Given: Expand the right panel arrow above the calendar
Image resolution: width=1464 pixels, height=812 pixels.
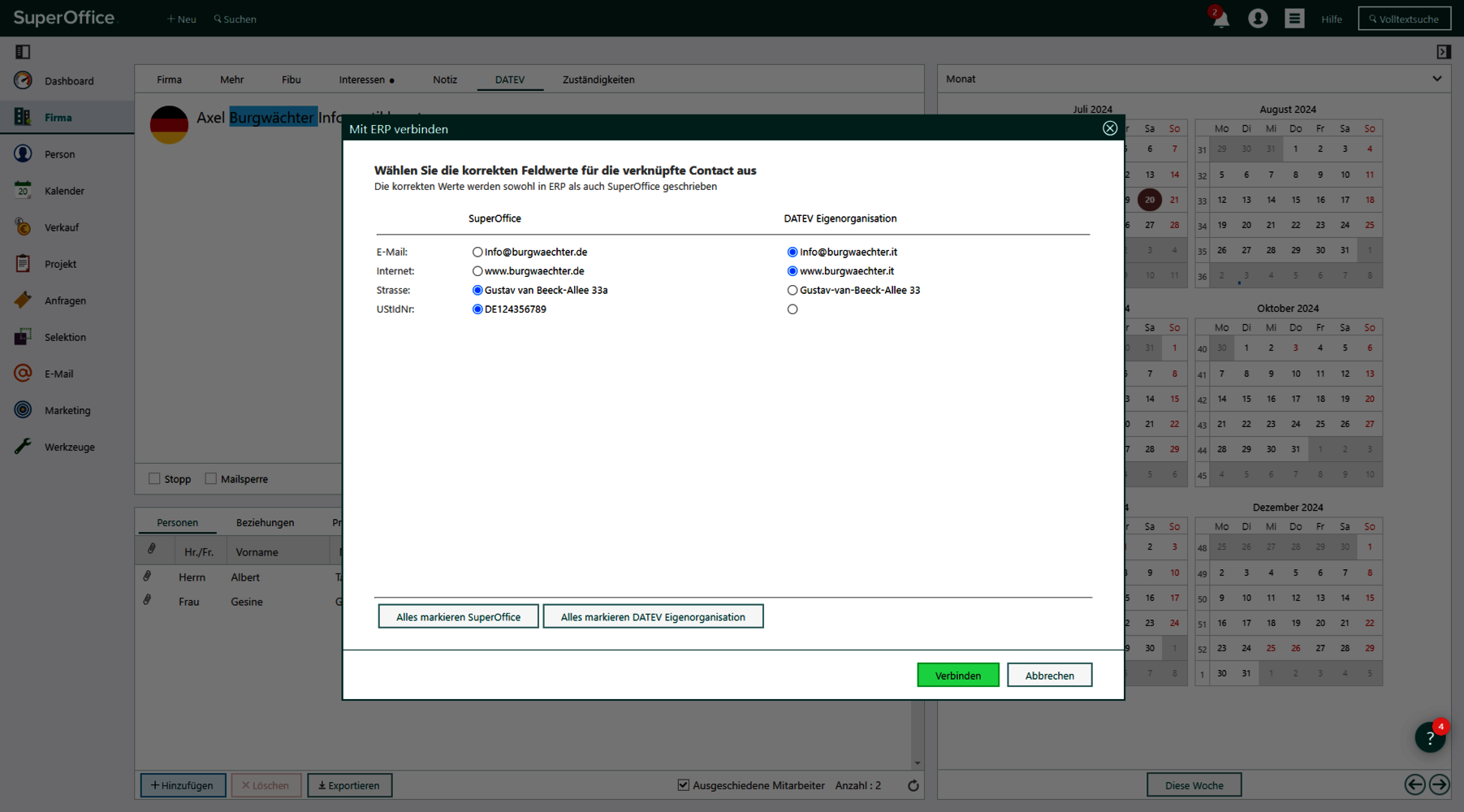Looking at the screenshot, I should click(x=1443, y=51).
